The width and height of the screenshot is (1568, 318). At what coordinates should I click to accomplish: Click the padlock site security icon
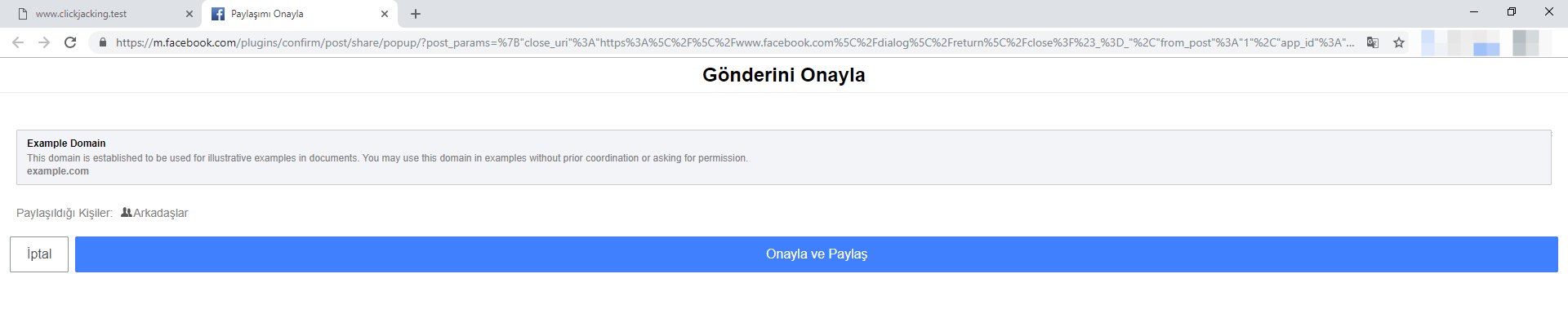click(102, 42)
